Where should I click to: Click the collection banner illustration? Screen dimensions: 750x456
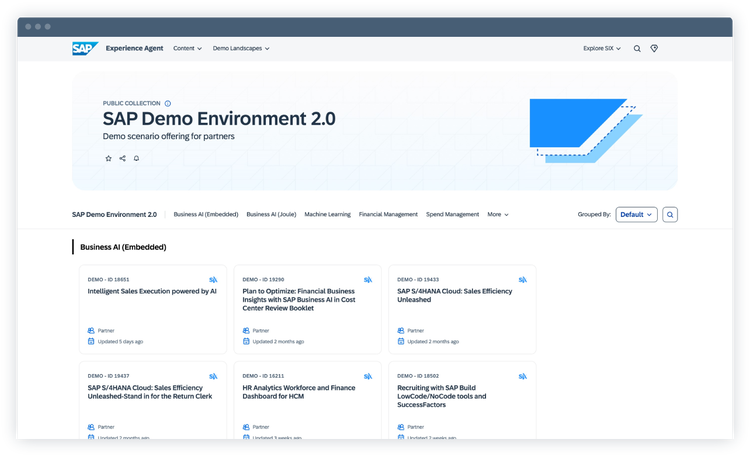pyautogui.click(x=586, y=131)
